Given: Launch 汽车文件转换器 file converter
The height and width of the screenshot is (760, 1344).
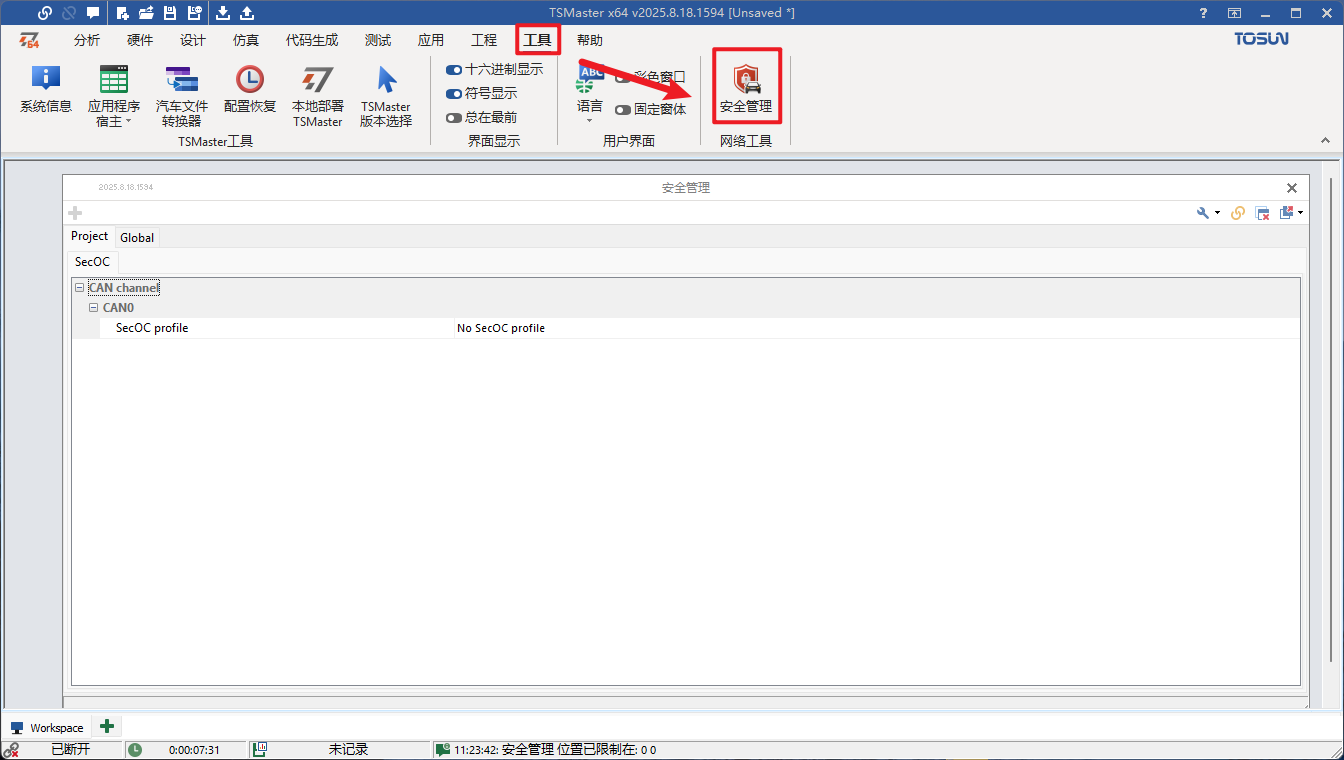Looking at the screenshot, I should point(182,96).
